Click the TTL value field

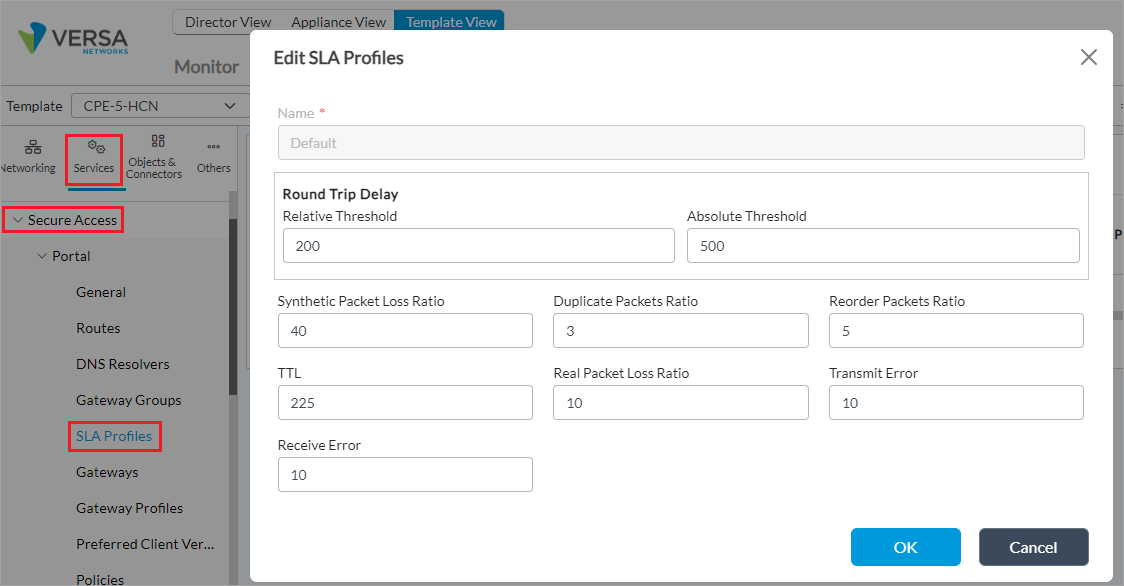coord(405,403)
